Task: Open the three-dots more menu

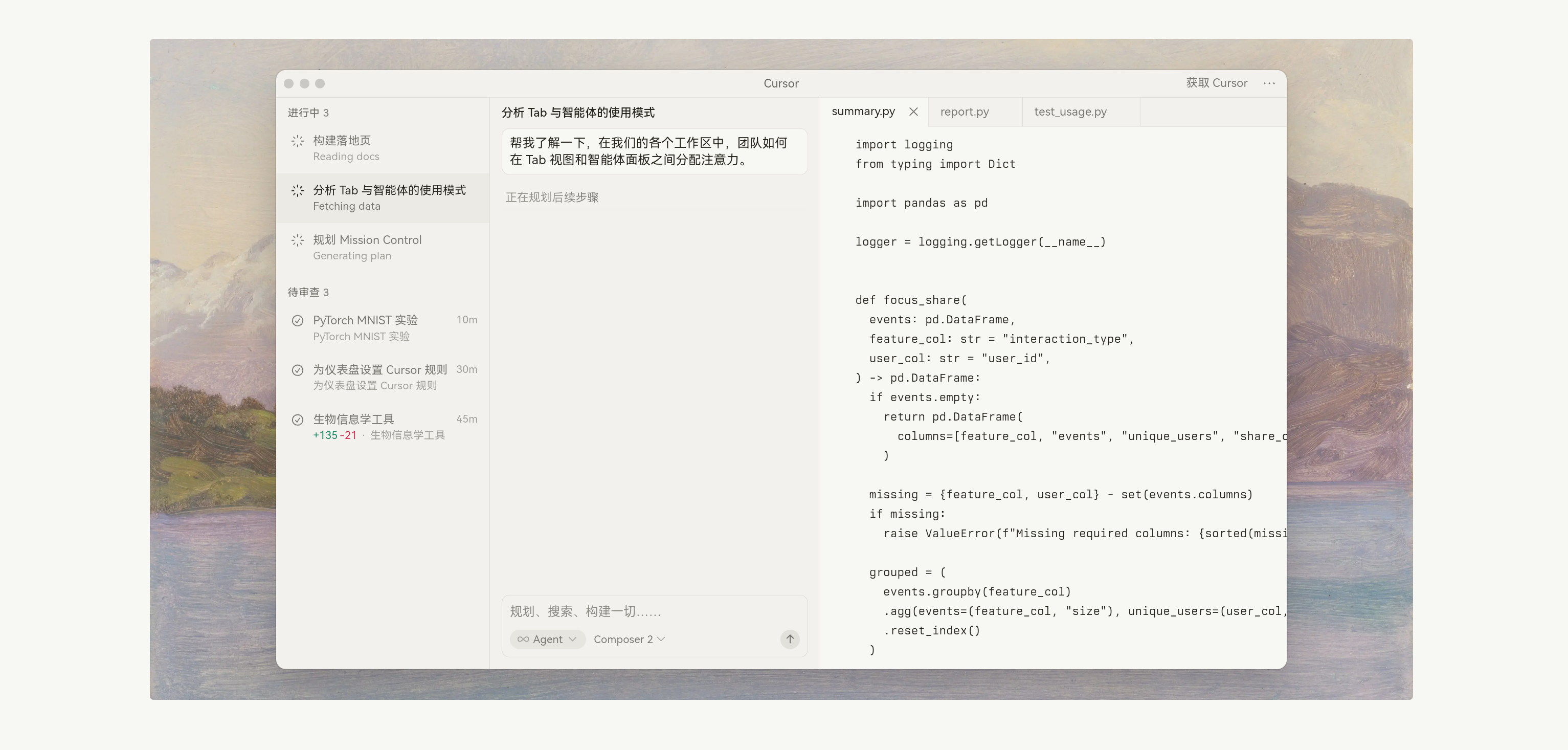Action: click(x=1269, y=83)
